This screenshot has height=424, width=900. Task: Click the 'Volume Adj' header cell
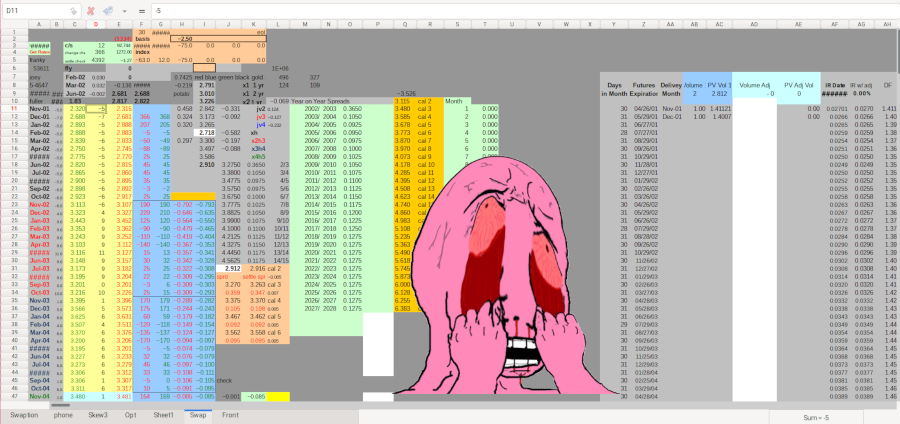(x=754, y=85)
